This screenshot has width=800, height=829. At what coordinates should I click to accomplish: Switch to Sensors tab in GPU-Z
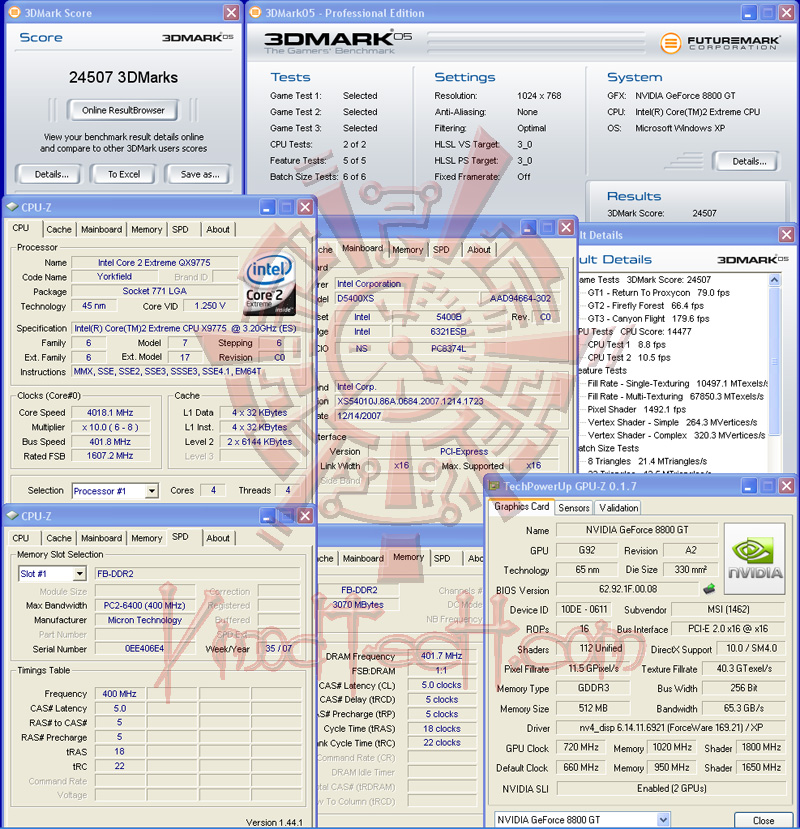[x=574, y=508]
